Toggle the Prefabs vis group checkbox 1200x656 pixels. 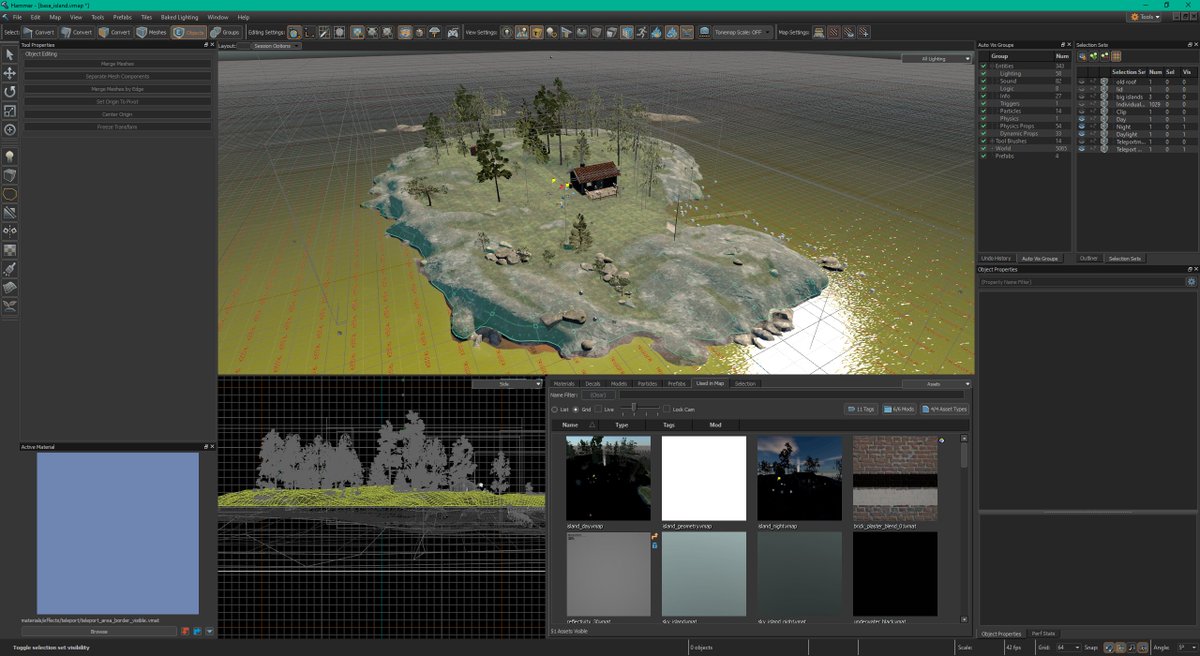(x=984, y=156)
